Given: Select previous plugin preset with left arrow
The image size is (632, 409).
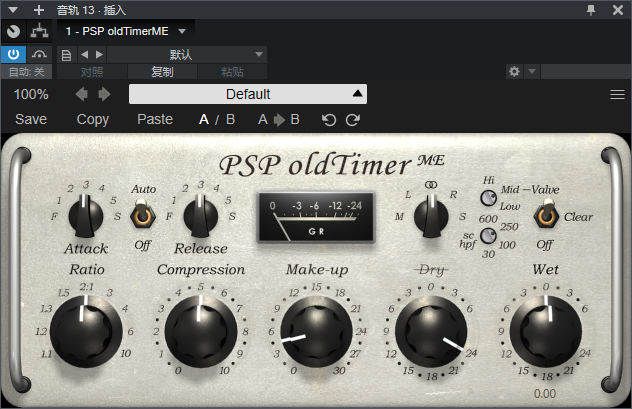Looking at the screenshot, I should click(x=82, y=94).
